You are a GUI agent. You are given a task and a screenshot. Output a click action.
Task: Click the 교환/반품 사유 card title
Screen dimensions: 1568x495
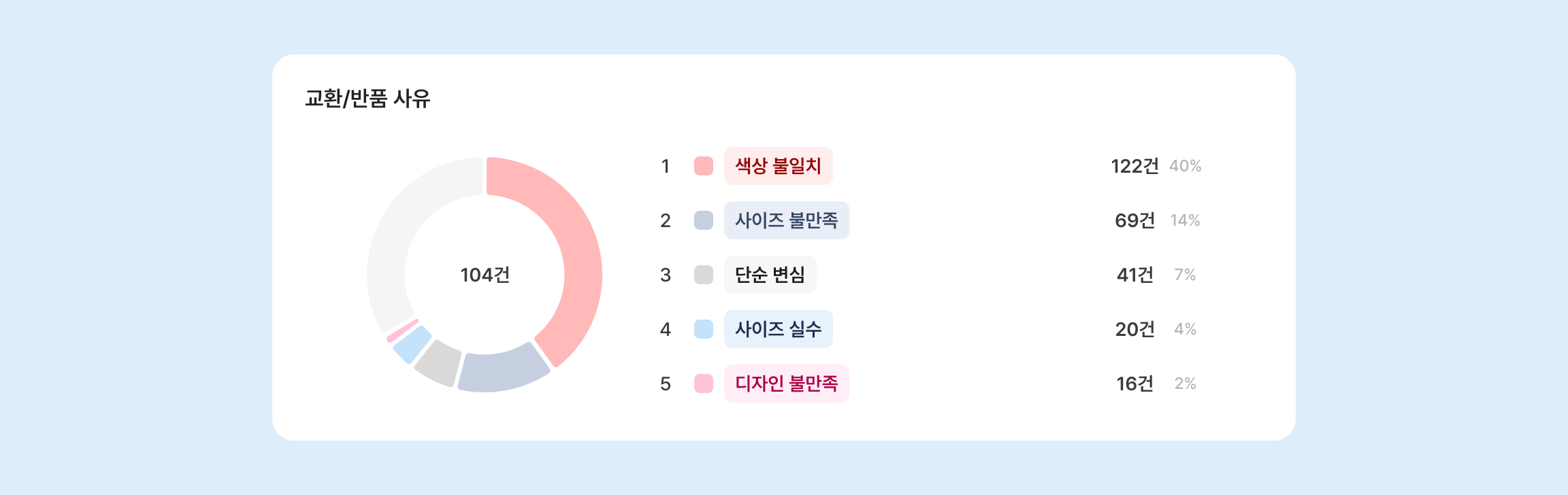[367, 99]
